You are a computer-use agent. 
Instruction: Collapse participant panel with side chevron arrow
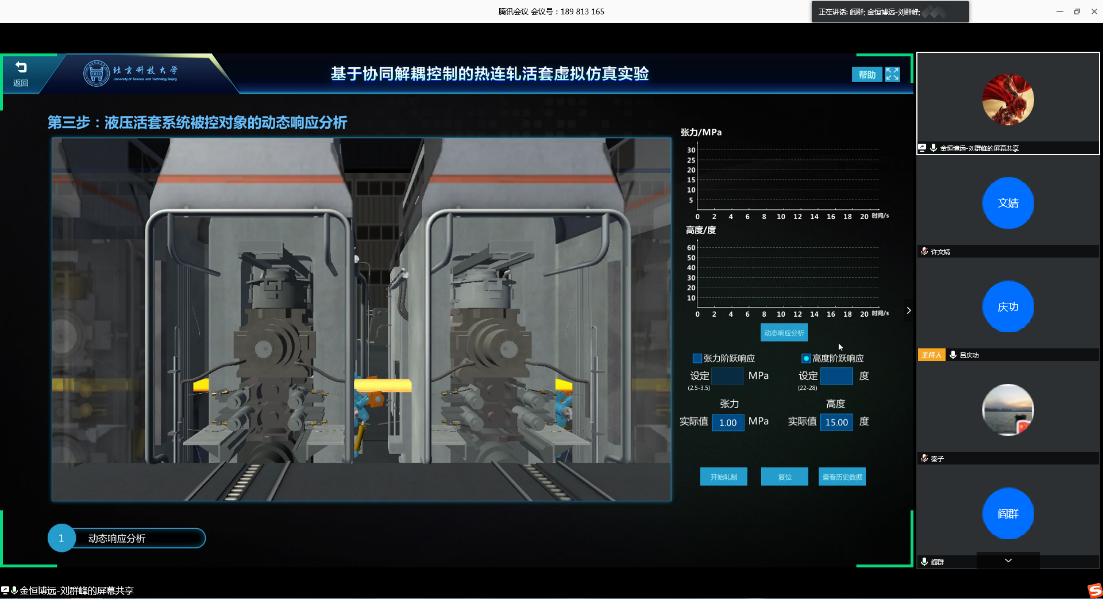tap(908, 310)
